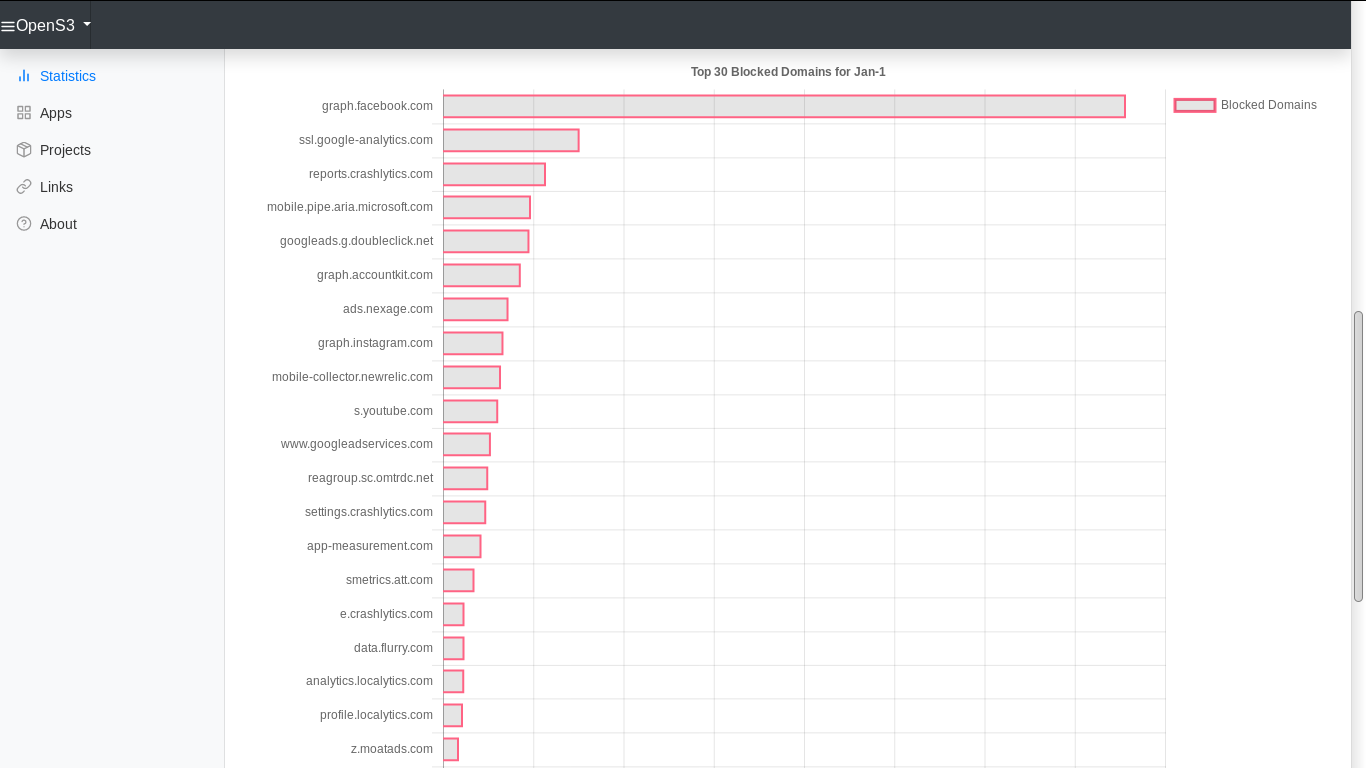This screenshot has width=1366, height=768.
Task: Open the Statistics page link
Action: coord(68,76)
